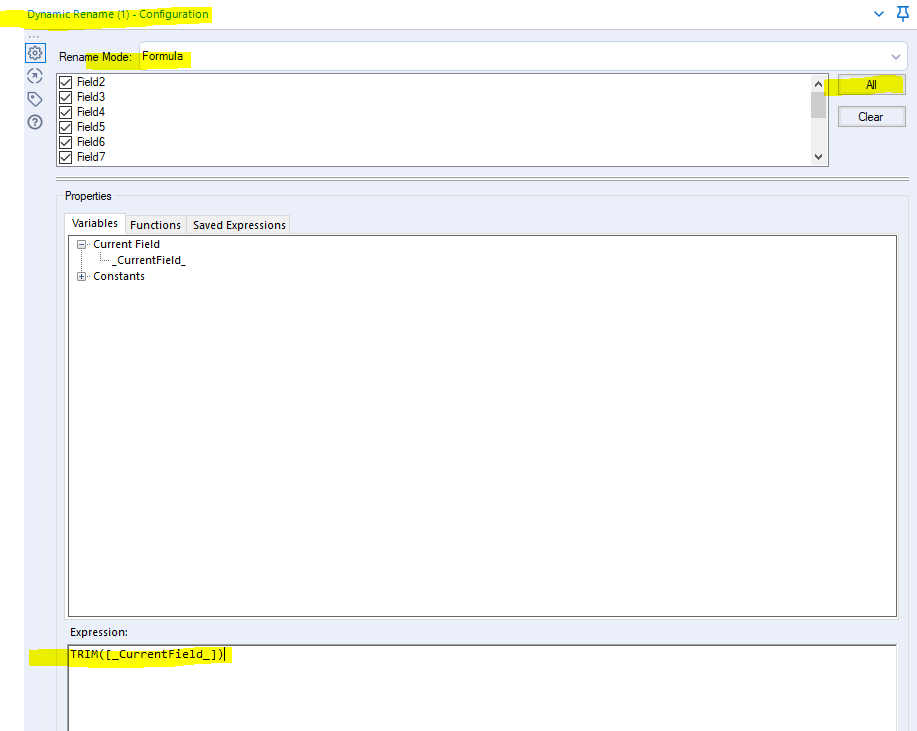Collapse the configuration panel with the chevron icon

point(878,14)
